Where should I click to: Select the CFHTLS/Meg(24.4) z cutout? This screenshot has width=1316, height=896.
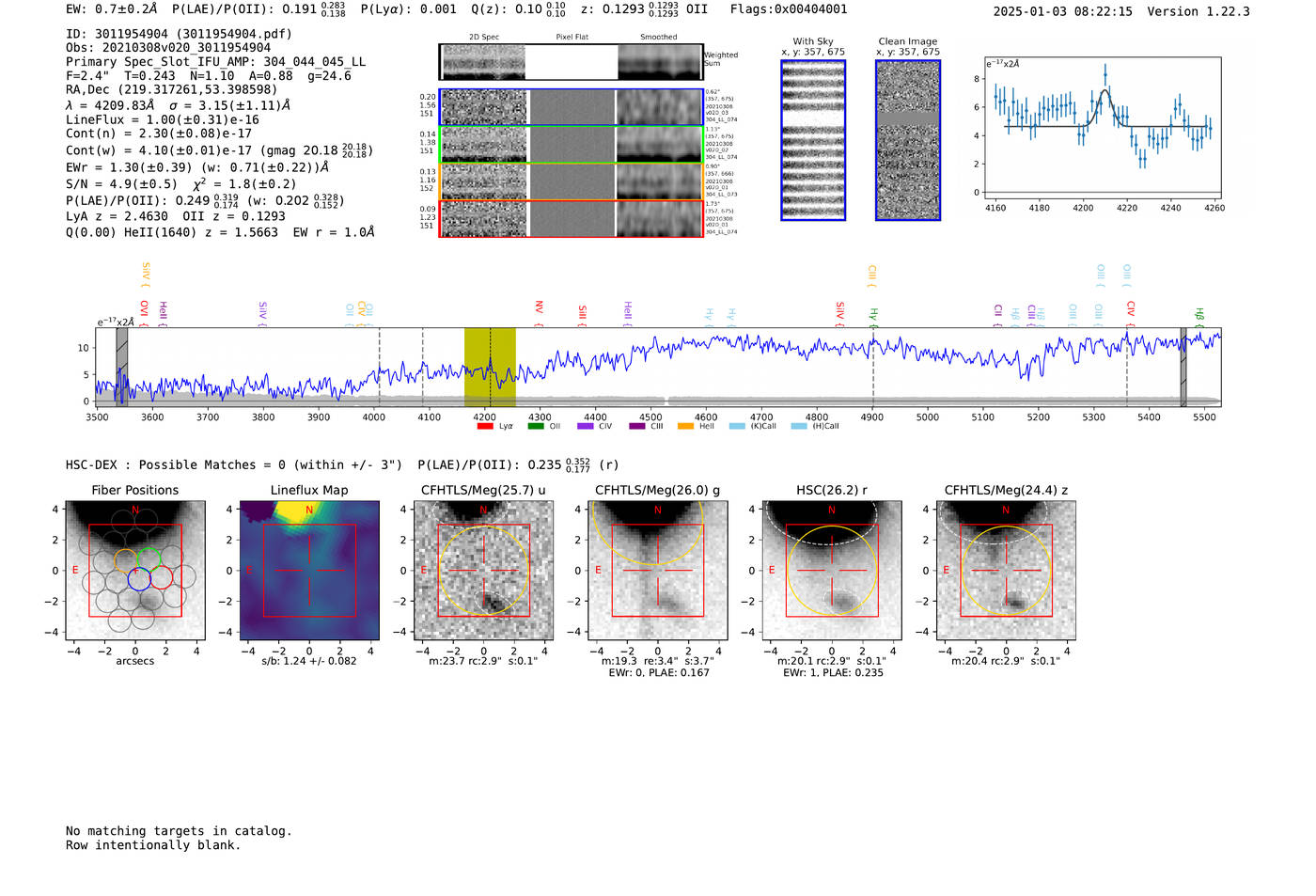click(x=1006, y=571)
